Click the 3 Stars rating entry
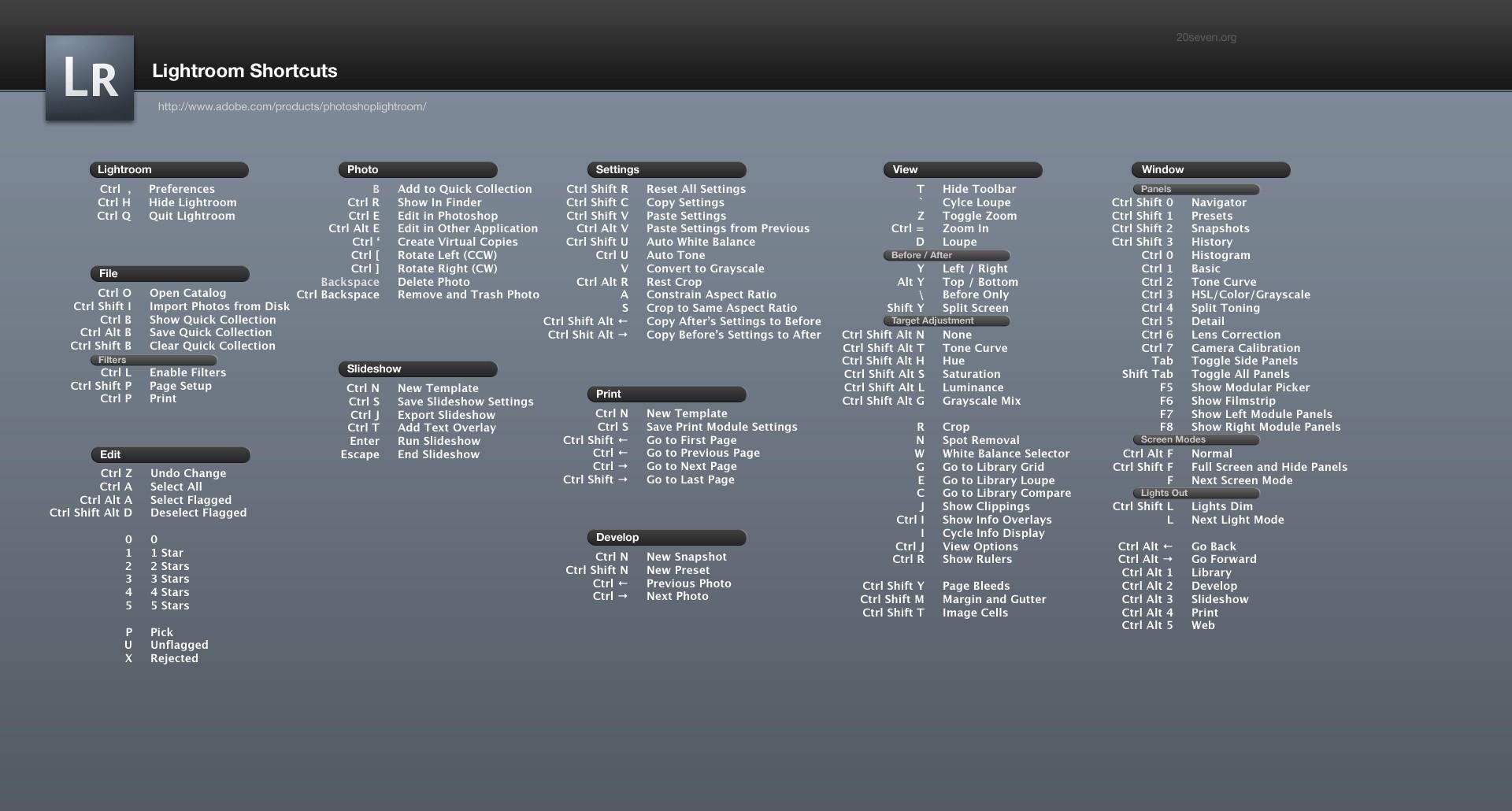 [170, 579]
